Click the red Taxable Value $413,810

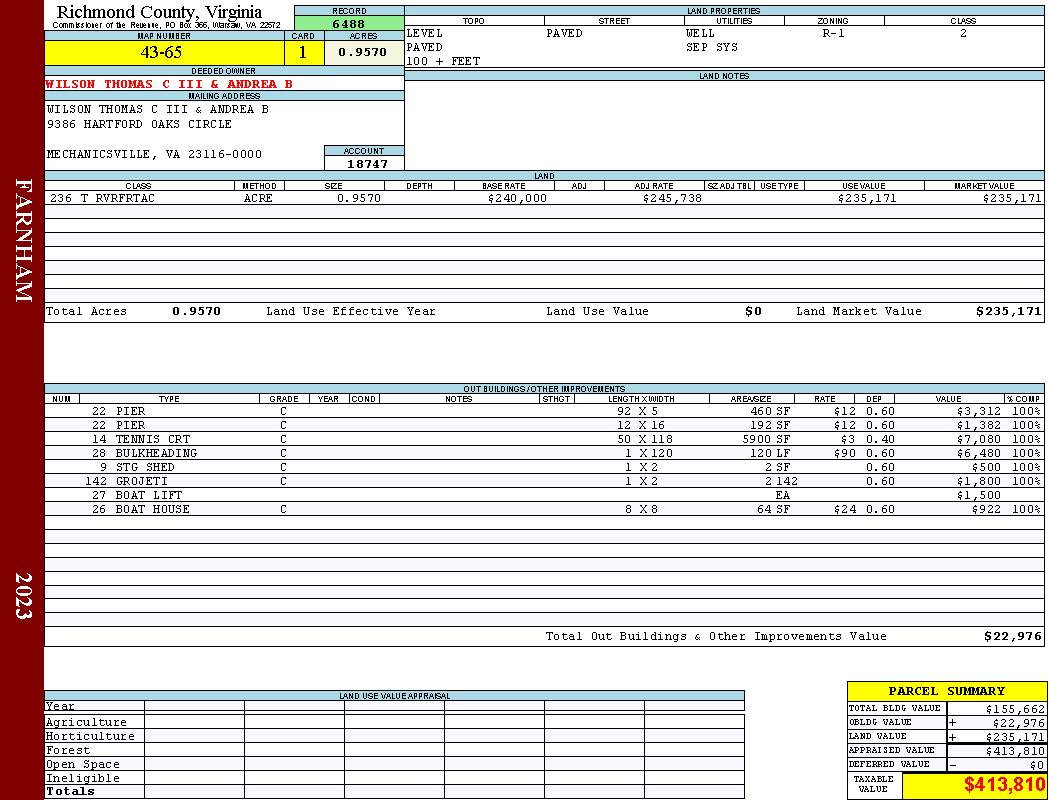tap(1004, 785)
